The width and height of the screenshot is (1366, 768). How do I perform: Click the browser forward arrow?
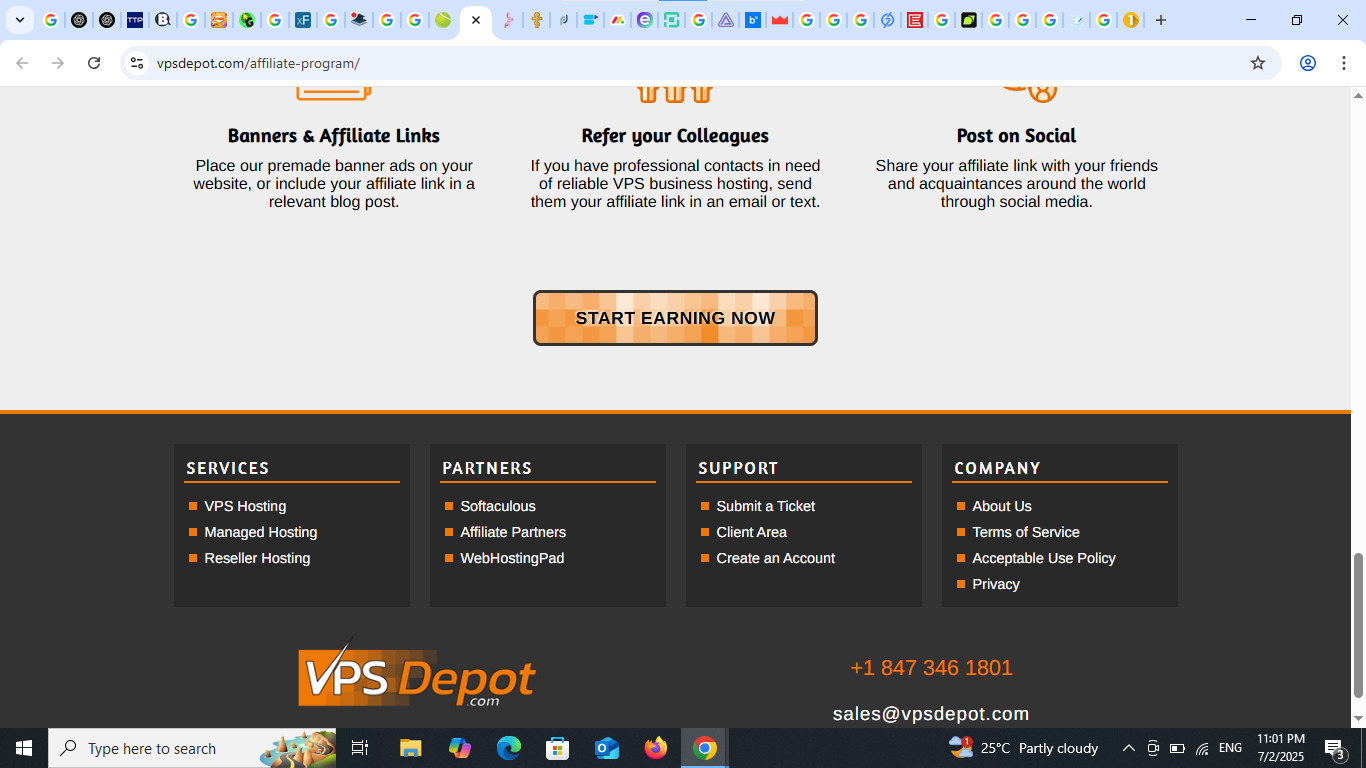58,63
